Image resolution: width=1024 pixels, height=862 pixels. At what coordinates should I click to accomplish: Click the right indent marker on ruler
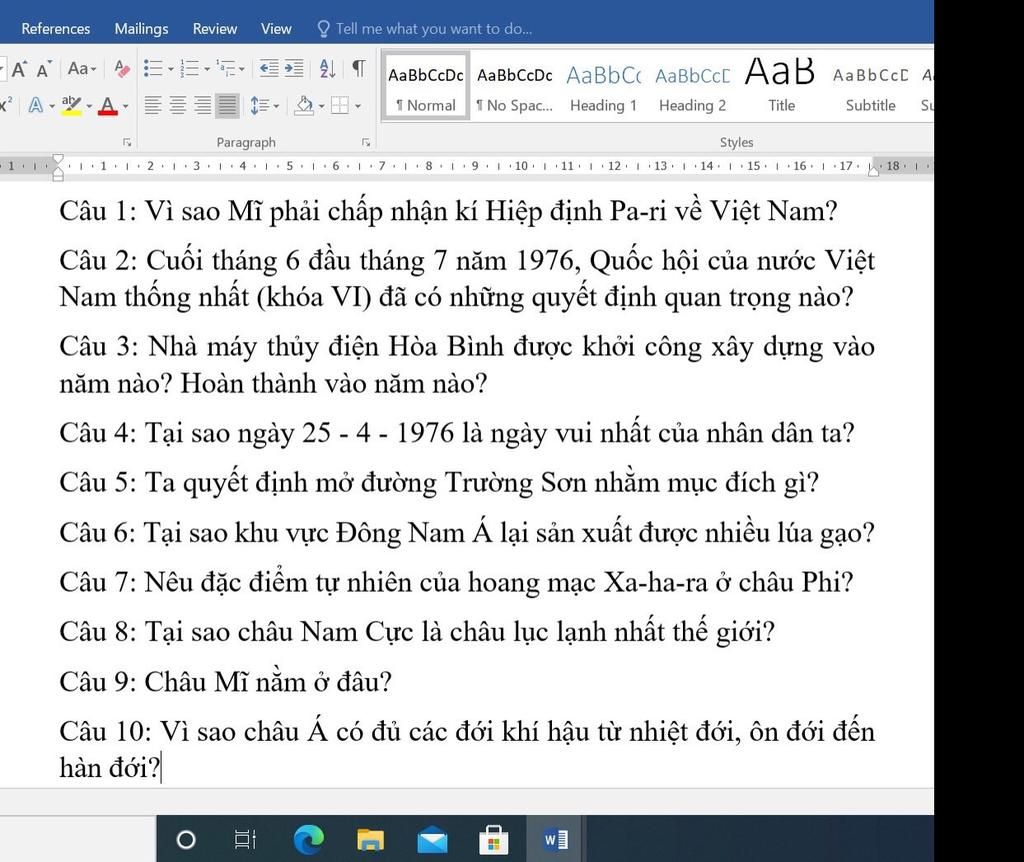pos(873,171)
